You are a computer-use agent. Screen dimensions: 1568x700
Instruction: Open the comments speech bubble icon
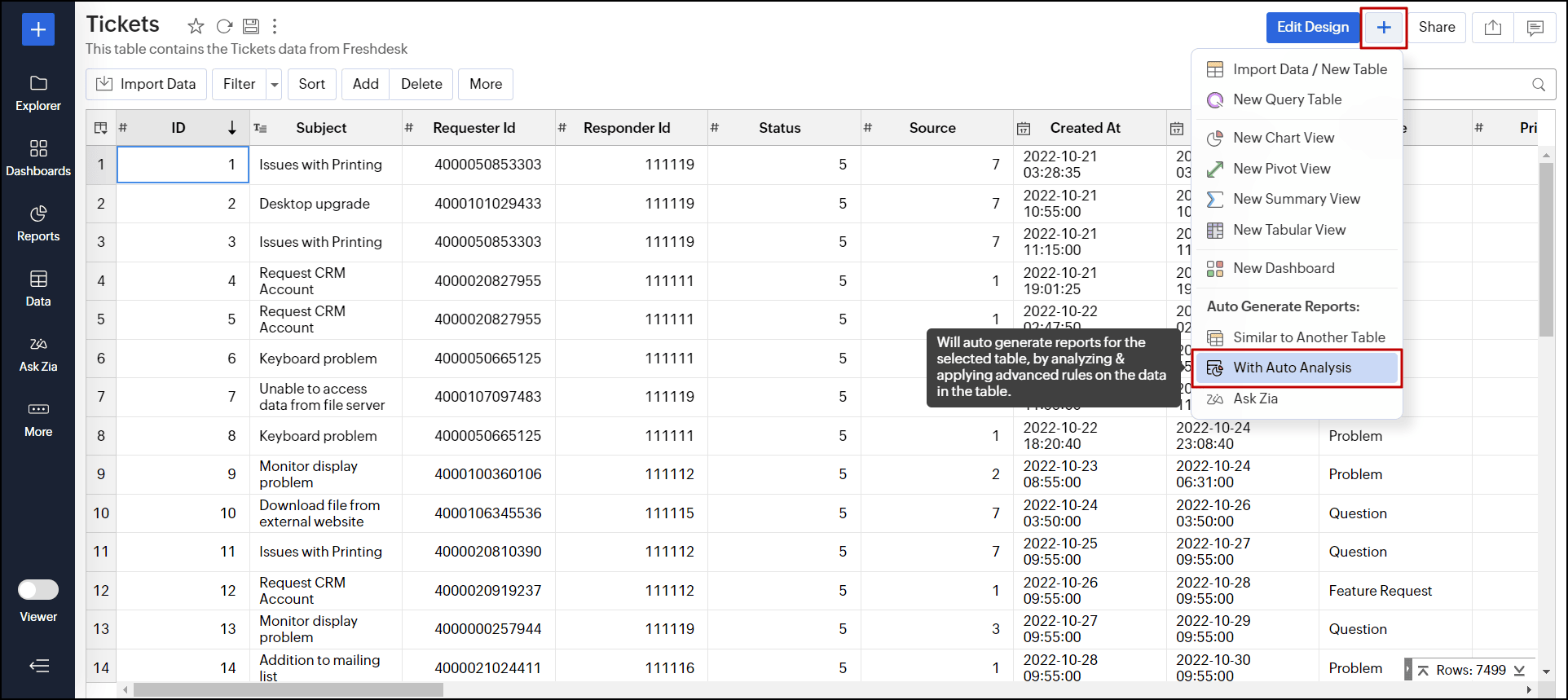[x=1535, y=28]
